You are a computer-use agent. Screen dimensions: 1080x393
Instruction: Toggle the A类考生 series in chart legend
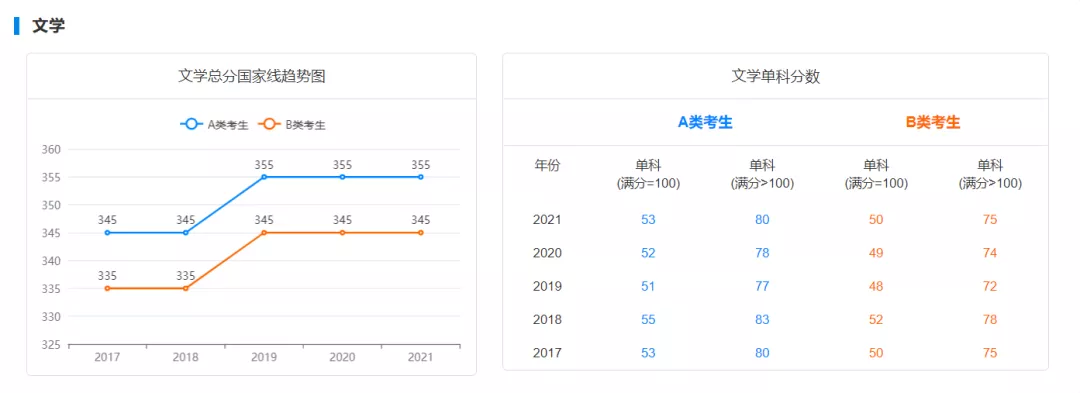point(214,125)
